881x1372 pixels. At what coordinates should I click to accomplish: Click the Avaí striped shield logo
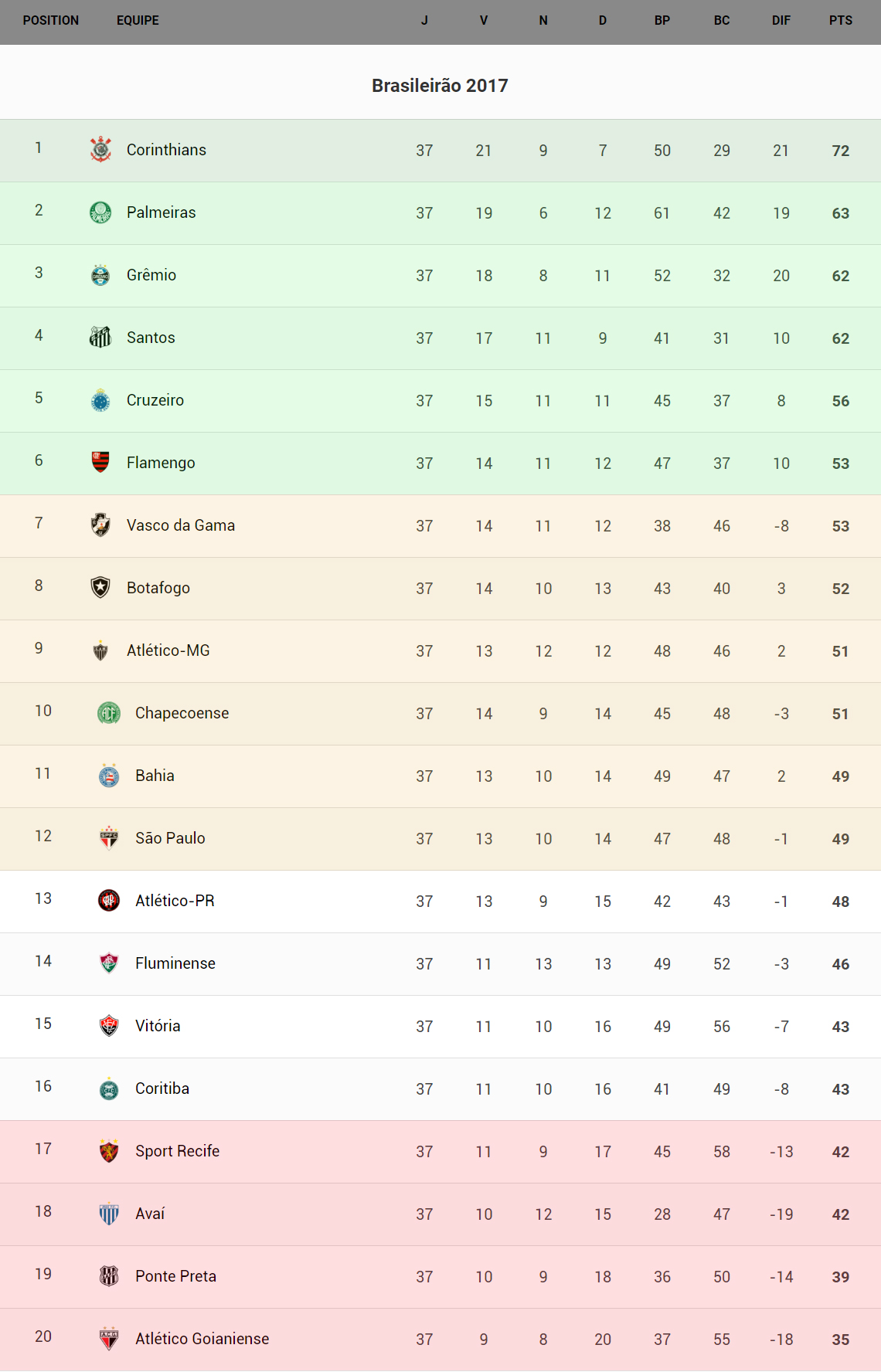(109, 1214)
